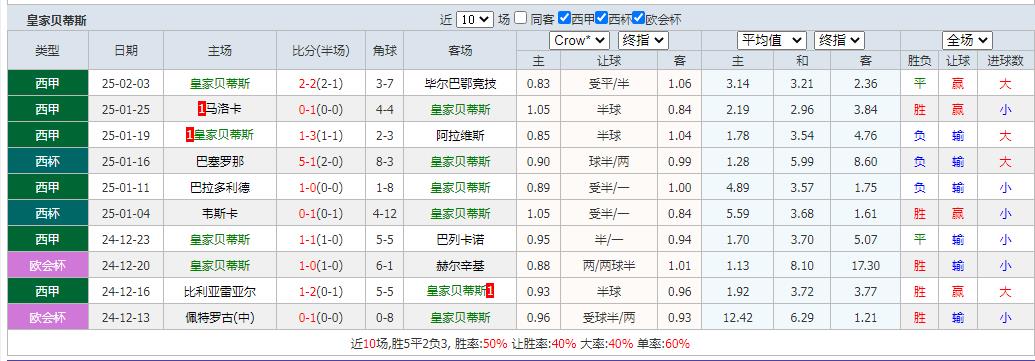This screenshot has height=361, width=1035.
Task: Open the 巴列卡诺 team link
Action: 460,240
